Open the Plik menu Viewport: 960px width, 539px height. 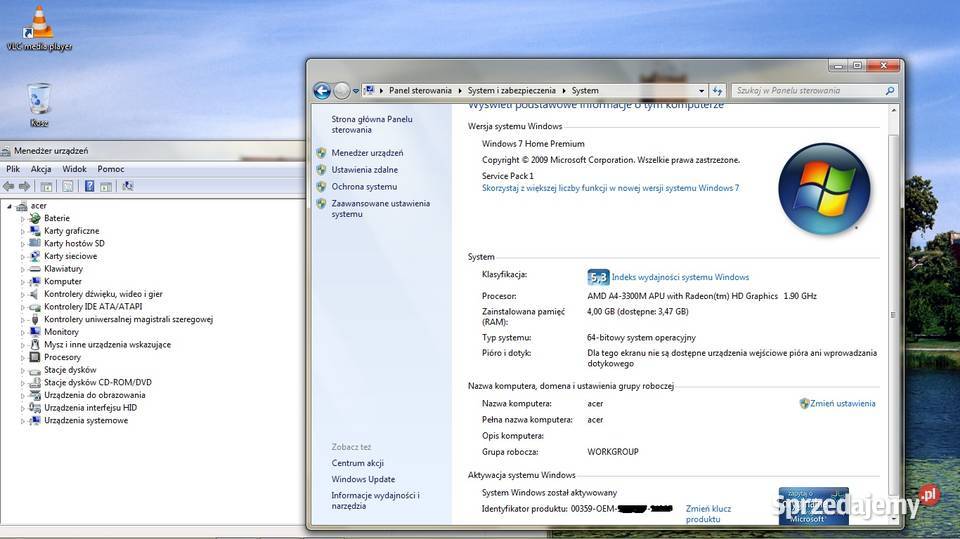click(x=13, y=169)
